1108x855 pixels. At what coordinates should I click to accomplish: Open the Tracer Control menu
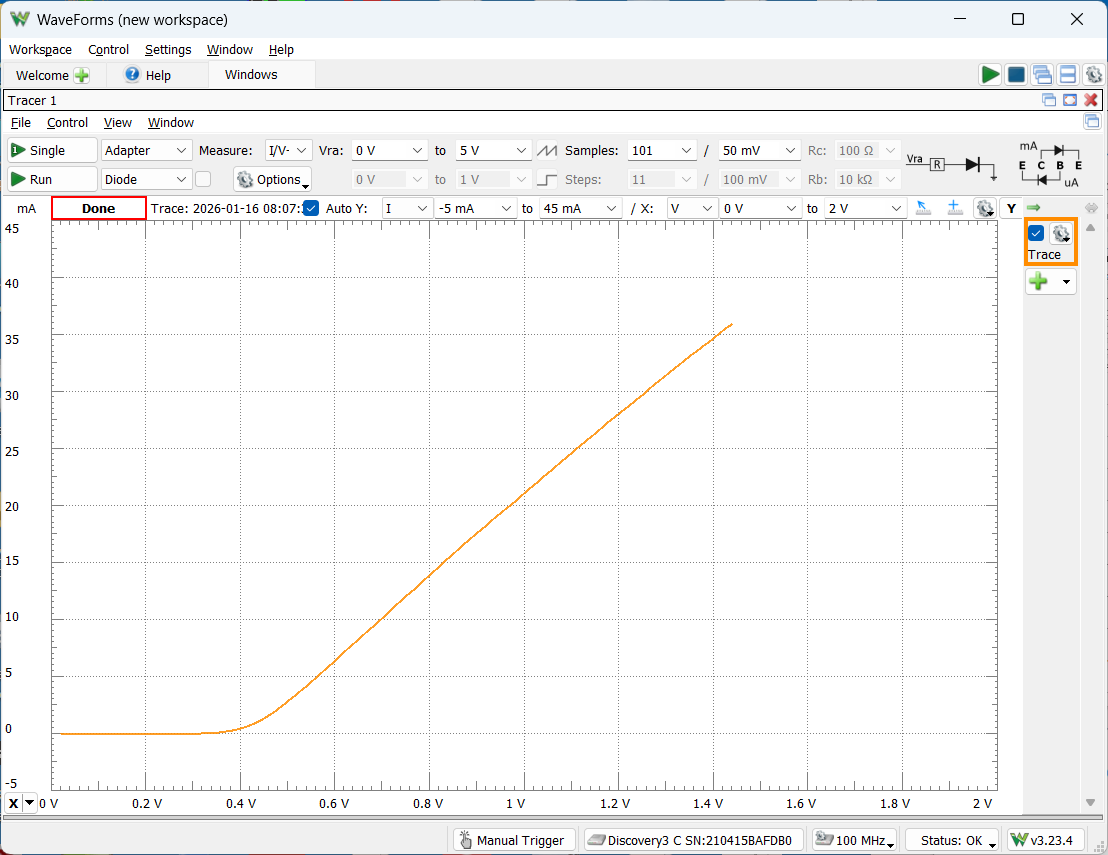coord(67,122)
